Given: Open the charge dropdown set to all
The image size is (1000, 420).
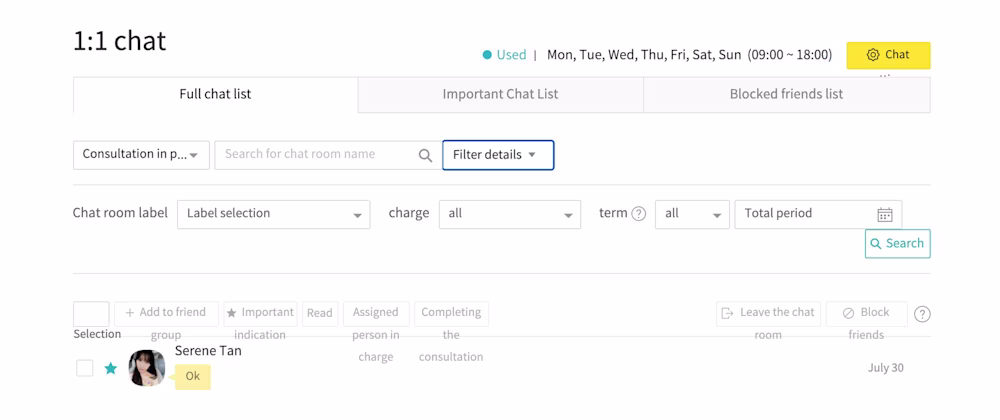Looking at the screenshot, I should point(510,214).
